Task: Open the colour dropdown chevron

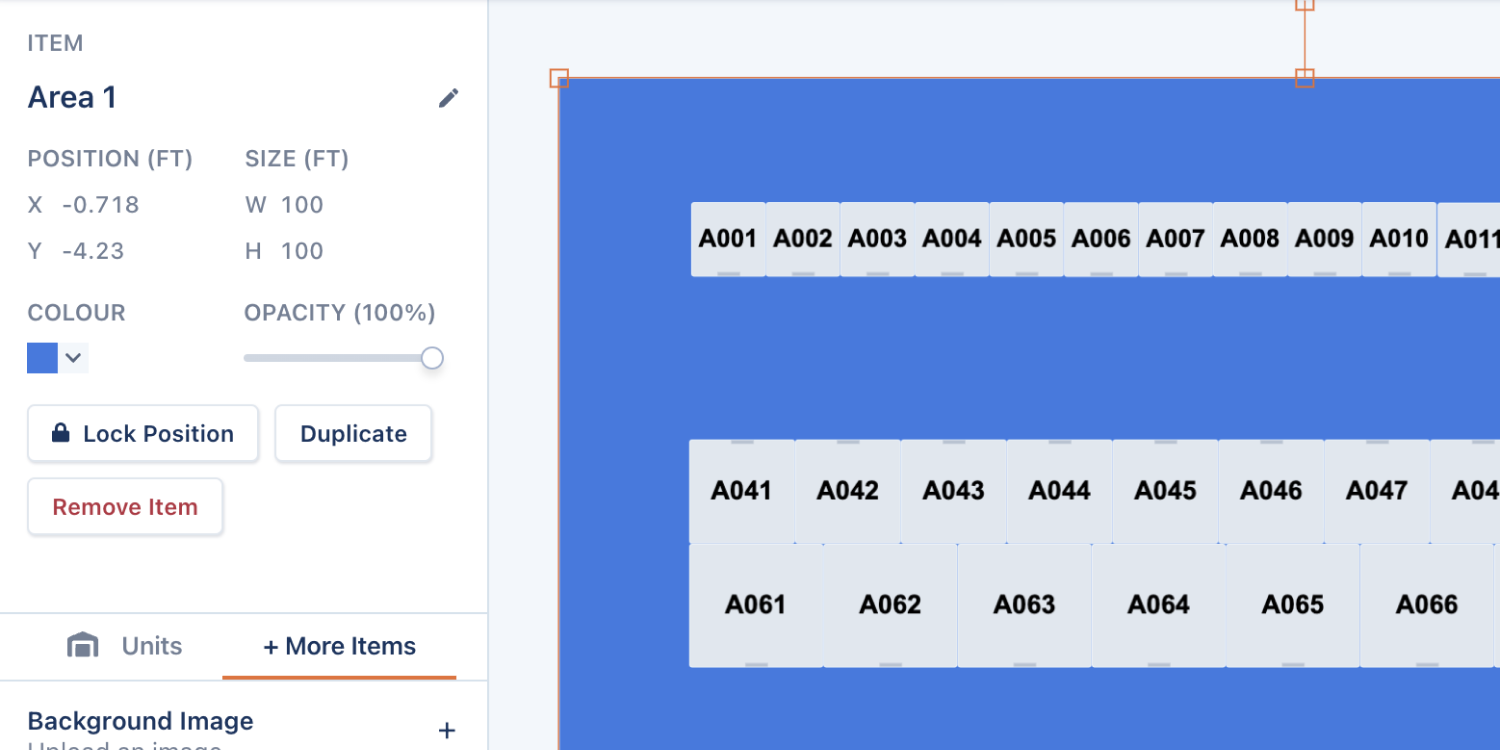Action: (73, 358)
